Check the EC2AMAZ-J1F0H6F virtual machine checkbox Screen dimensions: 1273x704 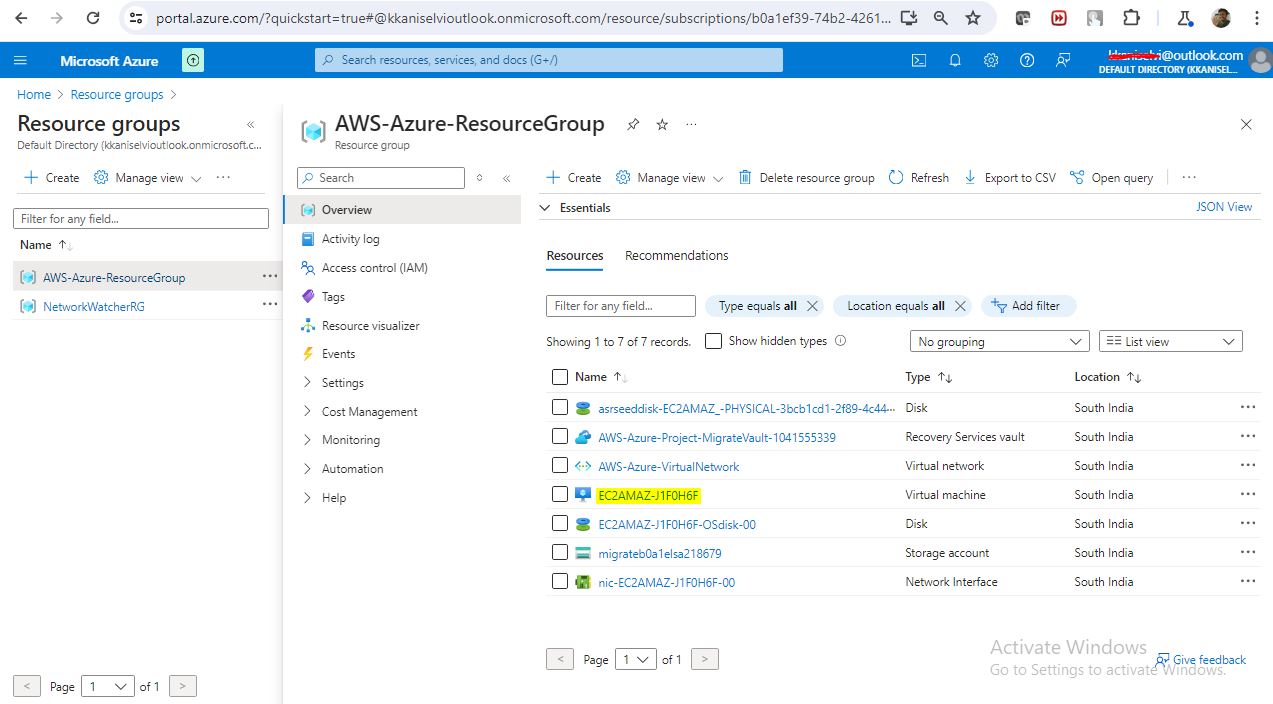tap(560, 495)
